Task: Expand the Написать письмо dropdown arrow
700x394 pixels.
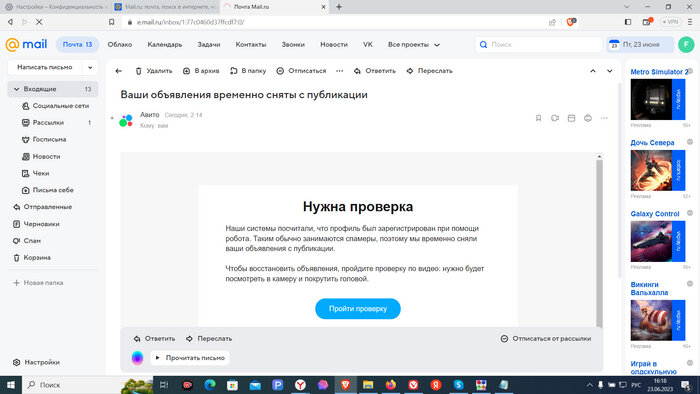Action: click(90, 67)
